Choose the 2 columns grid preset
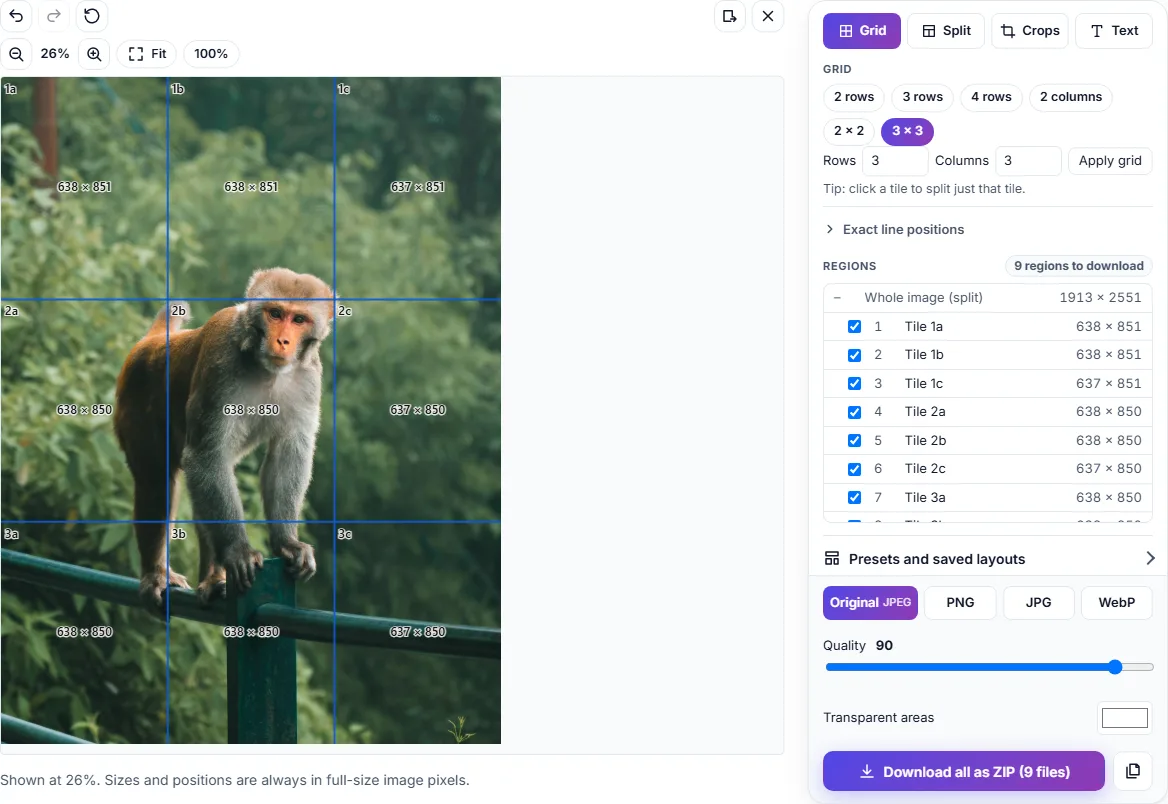 tap(1070, 97)
